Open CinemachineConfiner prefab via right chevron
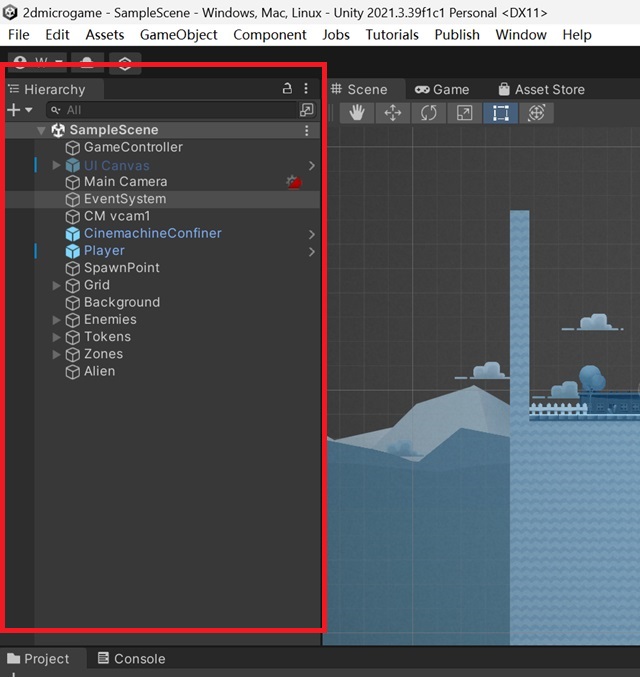 pos(312,234)
